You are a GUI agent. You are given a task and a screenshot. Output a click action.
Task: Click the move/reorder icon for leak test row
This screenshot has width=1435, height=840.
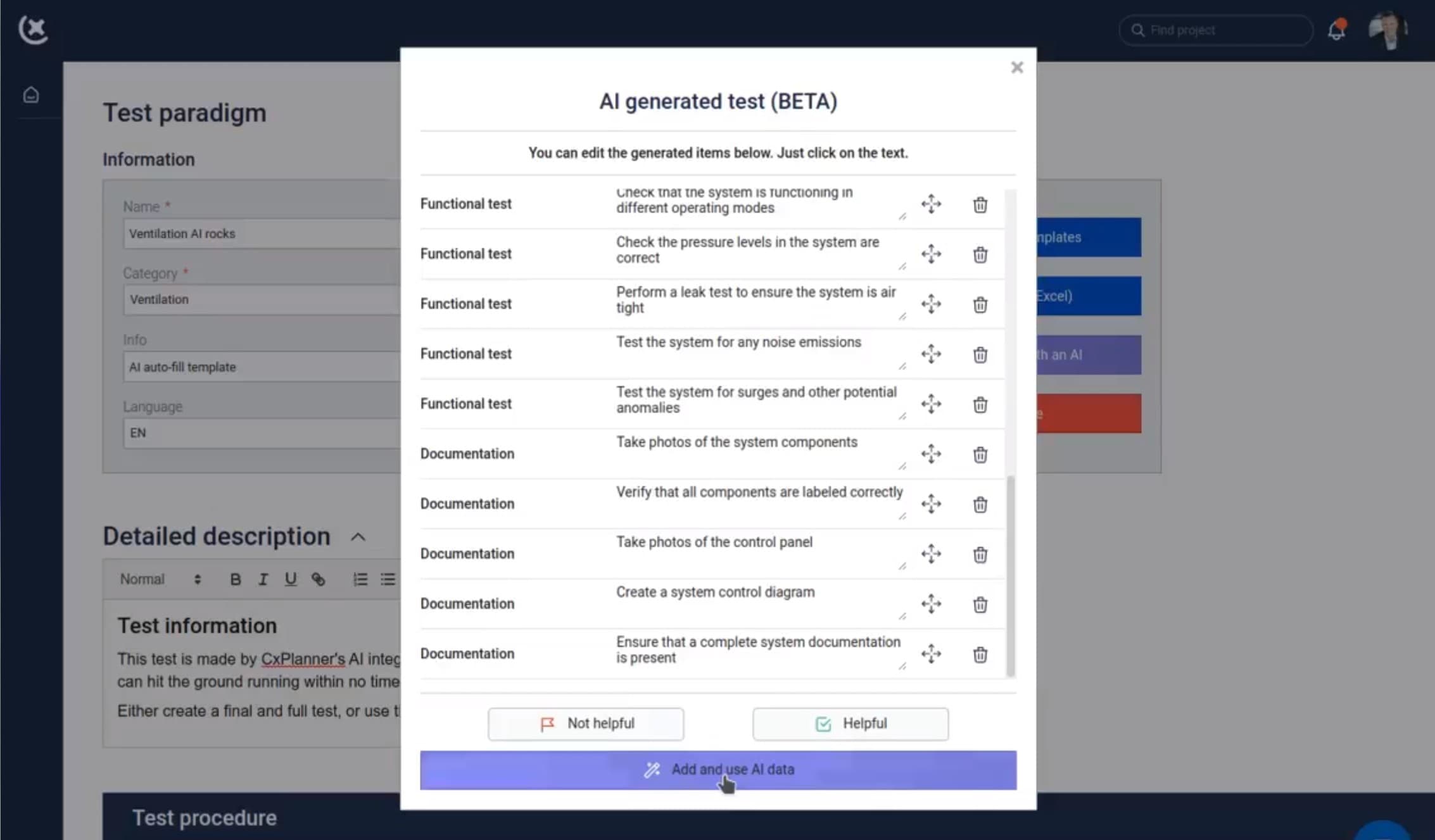(x=931, y=303)
